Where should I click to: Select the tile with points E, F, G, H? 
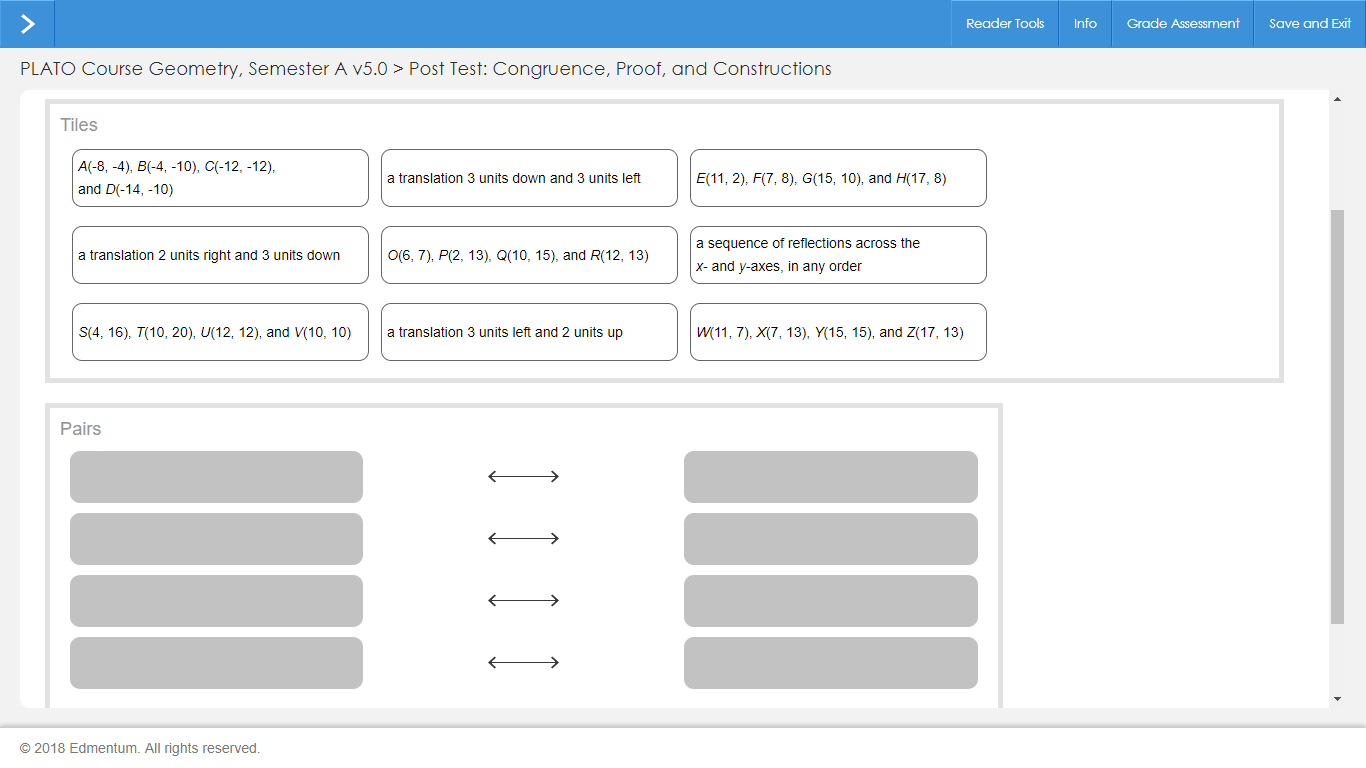pyautogui.click(x=838, y=178)
